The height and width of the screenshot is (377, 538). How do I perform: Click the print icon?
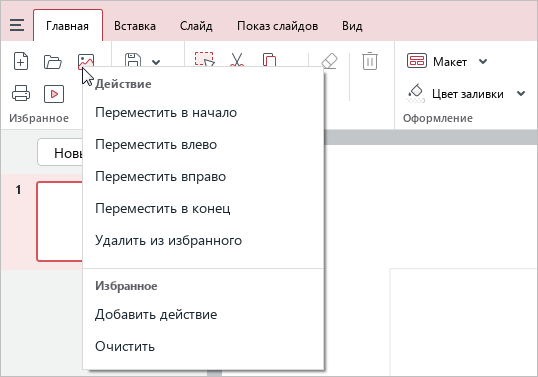tap(21, 93)
